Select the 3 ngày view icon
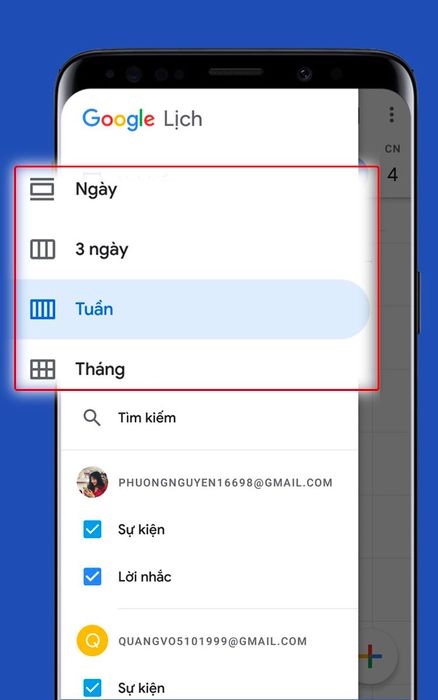438x700 pixels. [42, 249]
